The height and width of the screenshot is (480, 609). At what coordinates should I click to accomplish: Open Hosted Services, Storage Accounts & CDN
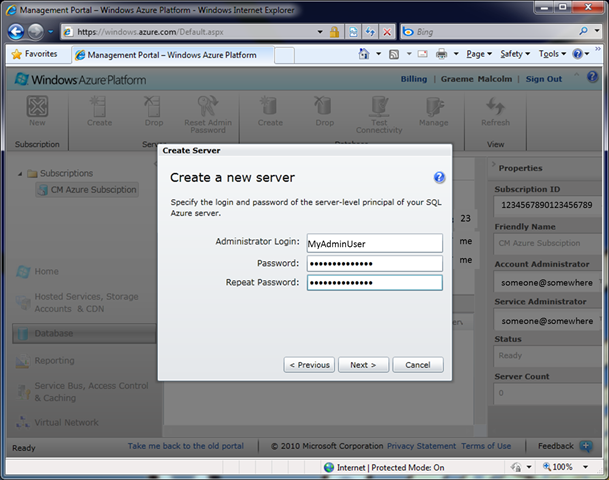pos(77,303)
